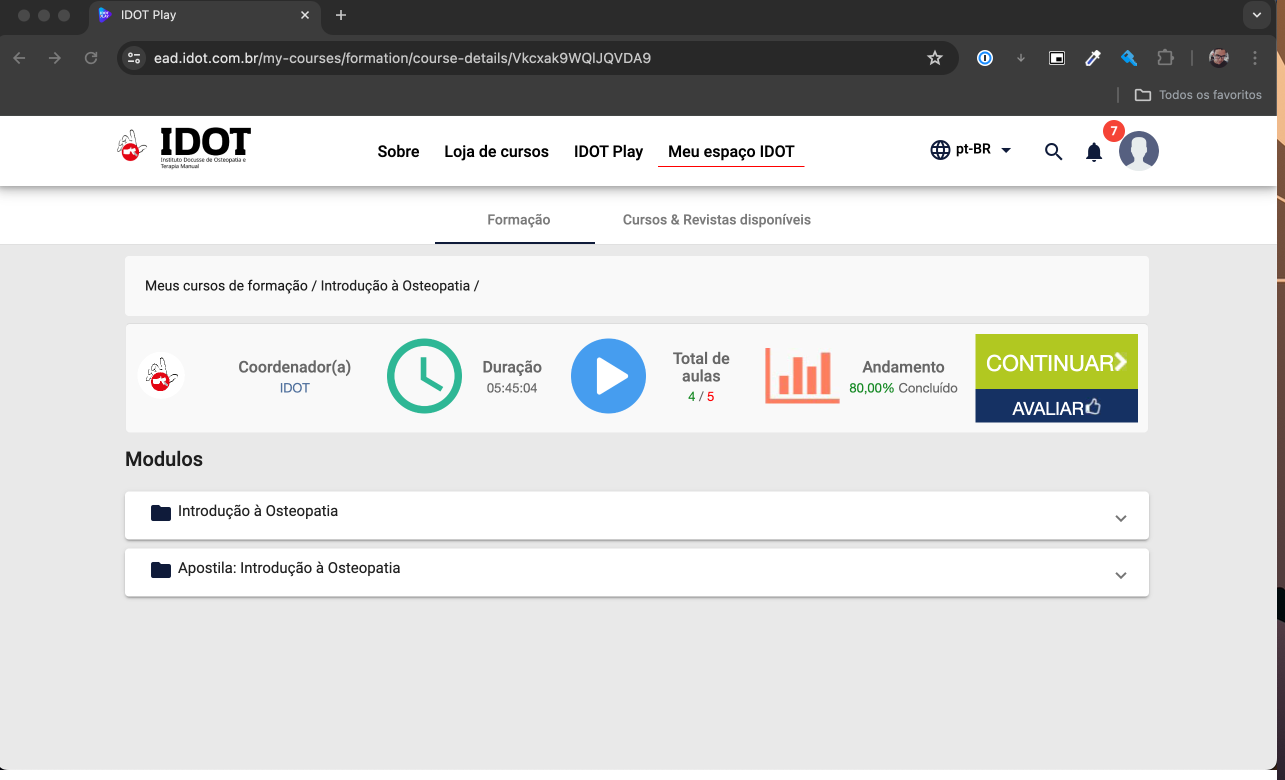Open the Sobre menu item
The image size is (1285, 780).
coord(398,152)
